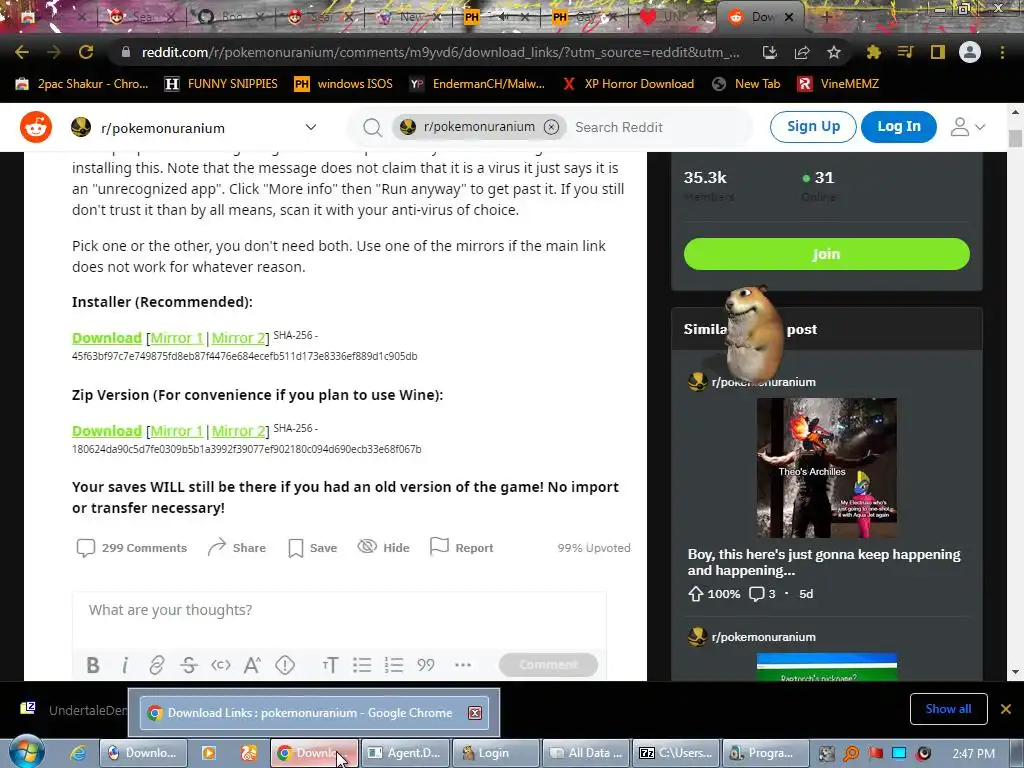The width and height of the screenshot is (1024, 768).
Task: Open the 2pac Shakur bookmark
Action: click(x=82, y=84)
